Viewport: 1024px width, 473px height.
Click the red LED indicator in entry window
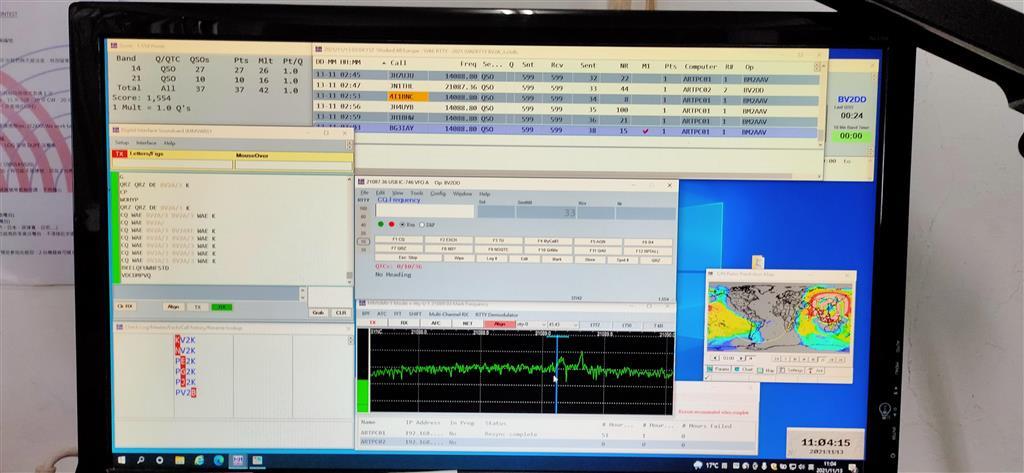click(391, 224)
